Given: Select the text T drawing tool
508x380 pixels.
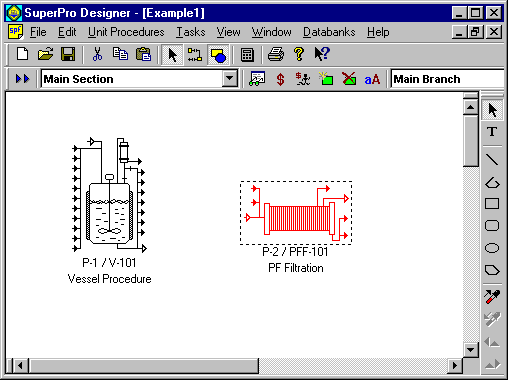Looking at the screenshot, I should [x=492, y=132].
